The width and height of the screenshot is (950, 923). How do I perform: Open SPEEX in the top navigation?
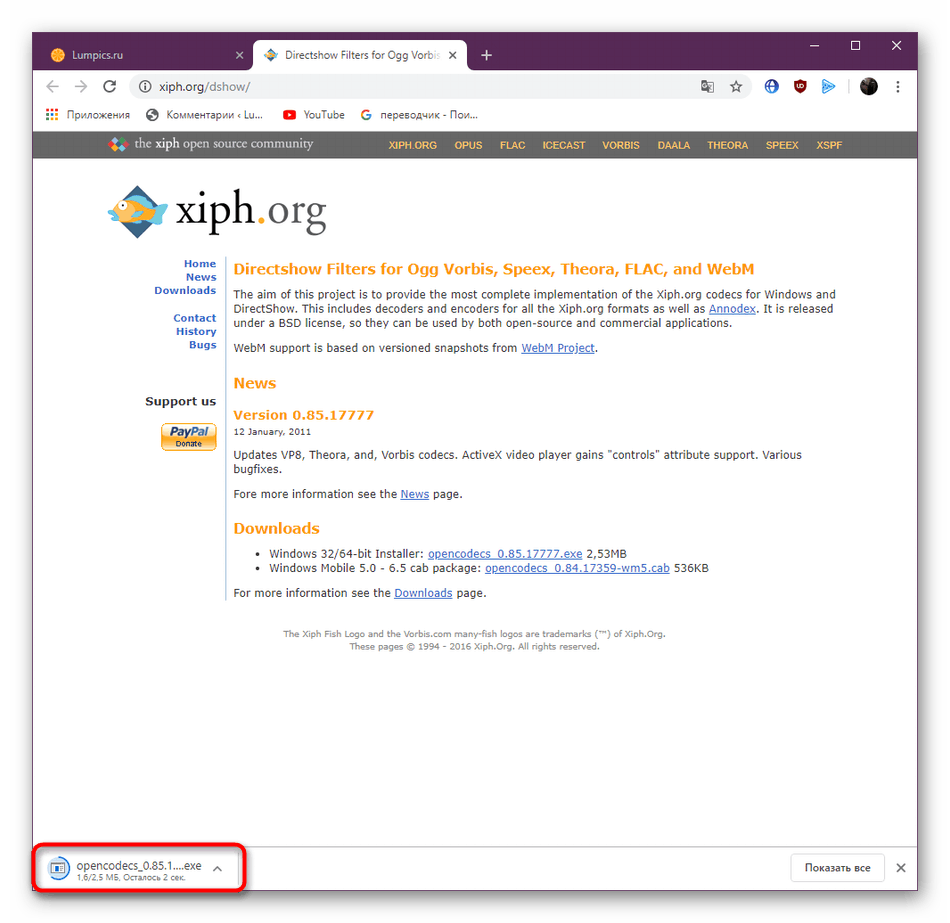click(782, 145)
